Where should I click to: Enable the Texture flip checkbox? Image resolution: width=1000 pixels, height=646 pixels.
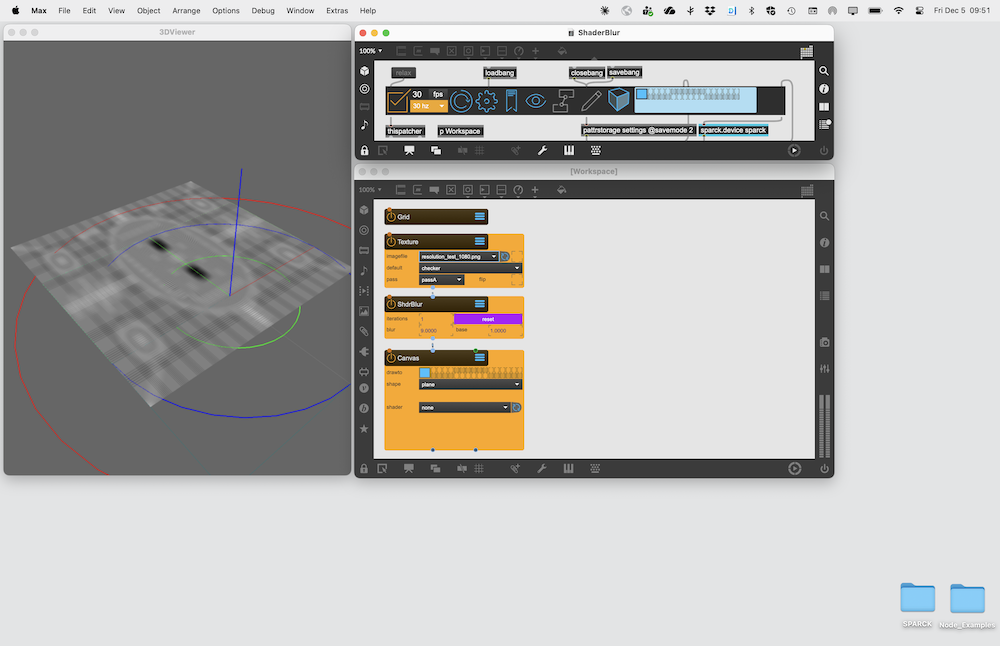point(517,279)
